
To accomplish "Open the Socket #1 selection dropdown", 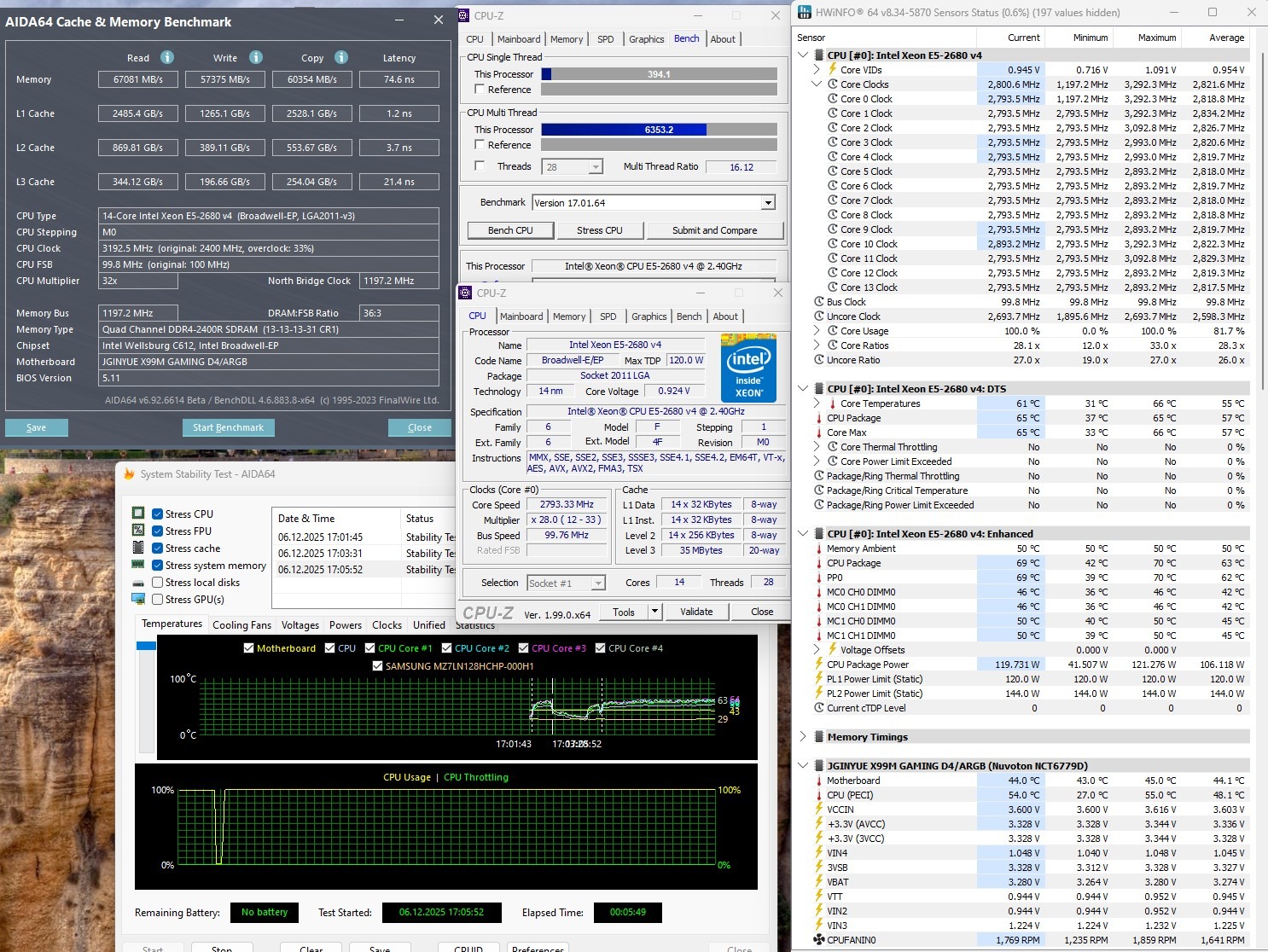I will coord(598,583).
